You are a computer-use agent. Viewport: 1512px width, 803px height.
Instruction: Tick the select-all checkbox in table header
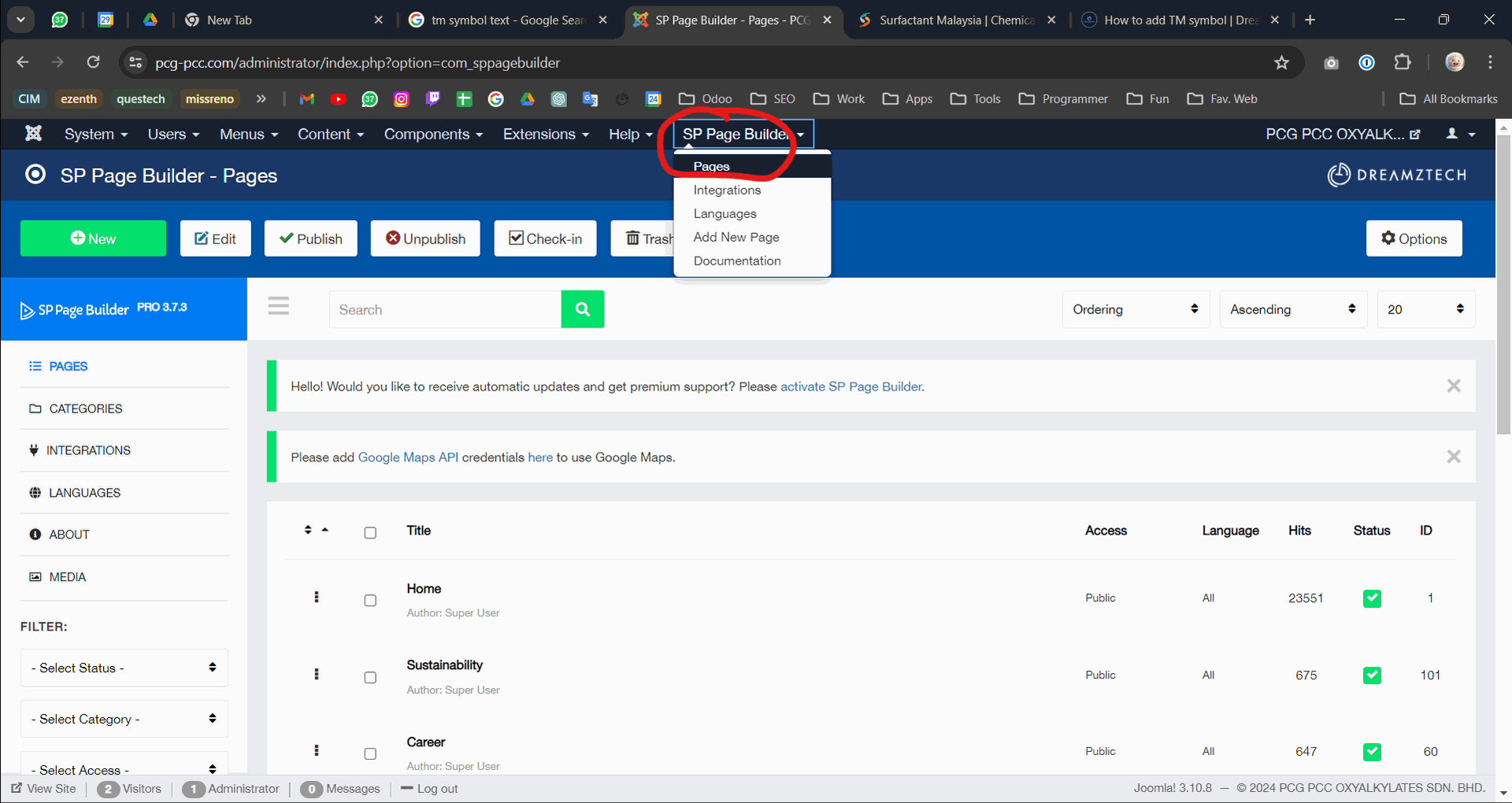[x=370, y=533]
